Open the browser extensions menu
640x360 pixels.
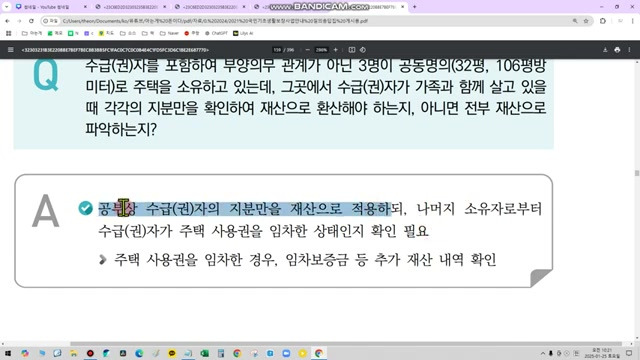point(603,21)
